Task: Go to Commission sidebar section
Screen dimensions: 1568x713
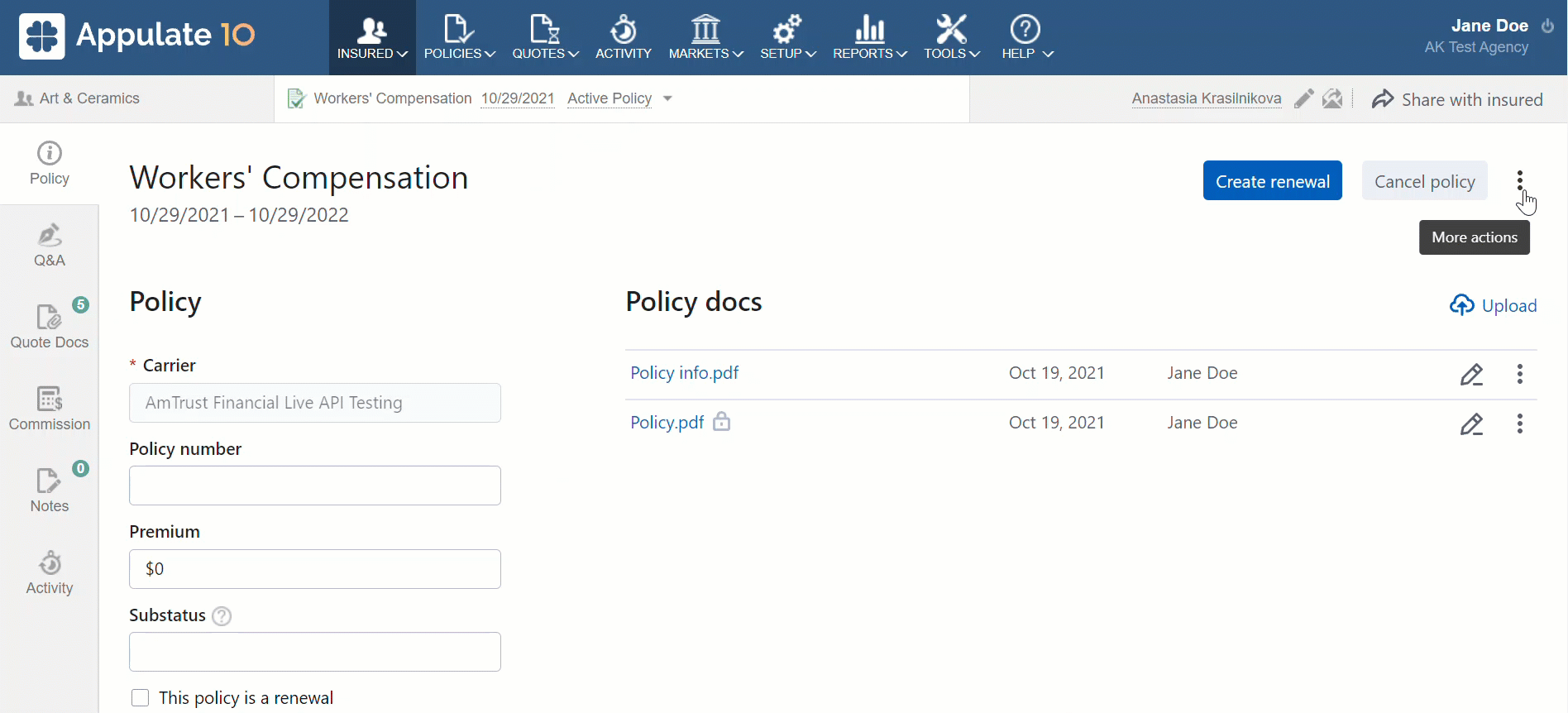Action: [x=50, y=409]
